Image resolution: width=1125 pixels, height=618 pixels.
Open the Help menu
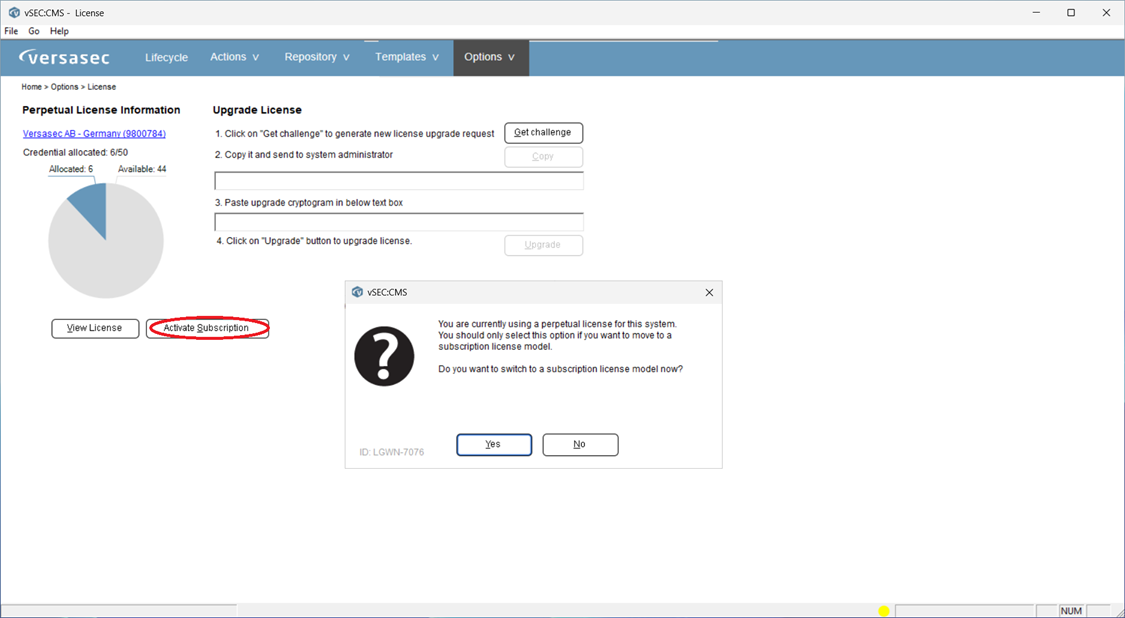(x=60, y=32)
